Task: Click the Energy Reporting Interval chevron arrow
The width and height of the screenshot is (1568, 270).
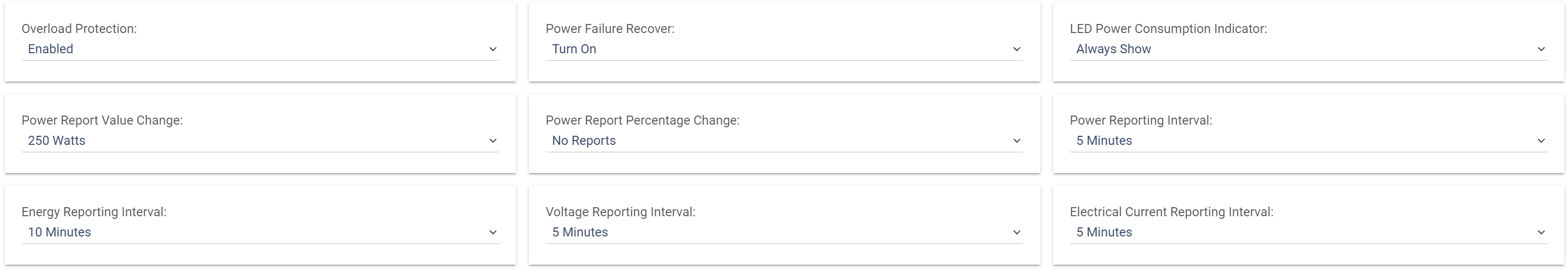Action: coord(492,232)
